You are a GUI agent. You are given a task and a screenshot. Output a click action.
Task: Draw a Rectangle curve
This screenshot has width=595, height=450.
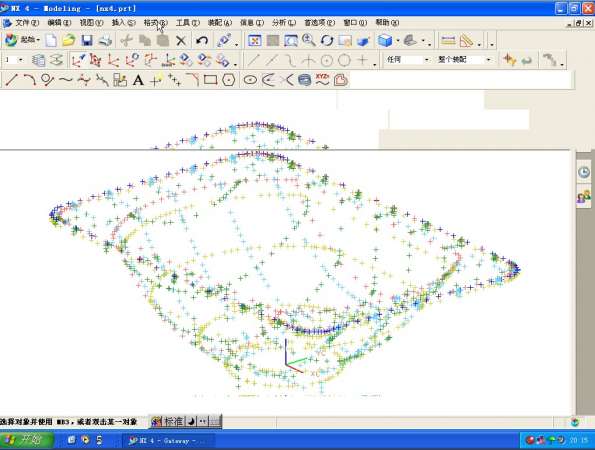(210, 80)
